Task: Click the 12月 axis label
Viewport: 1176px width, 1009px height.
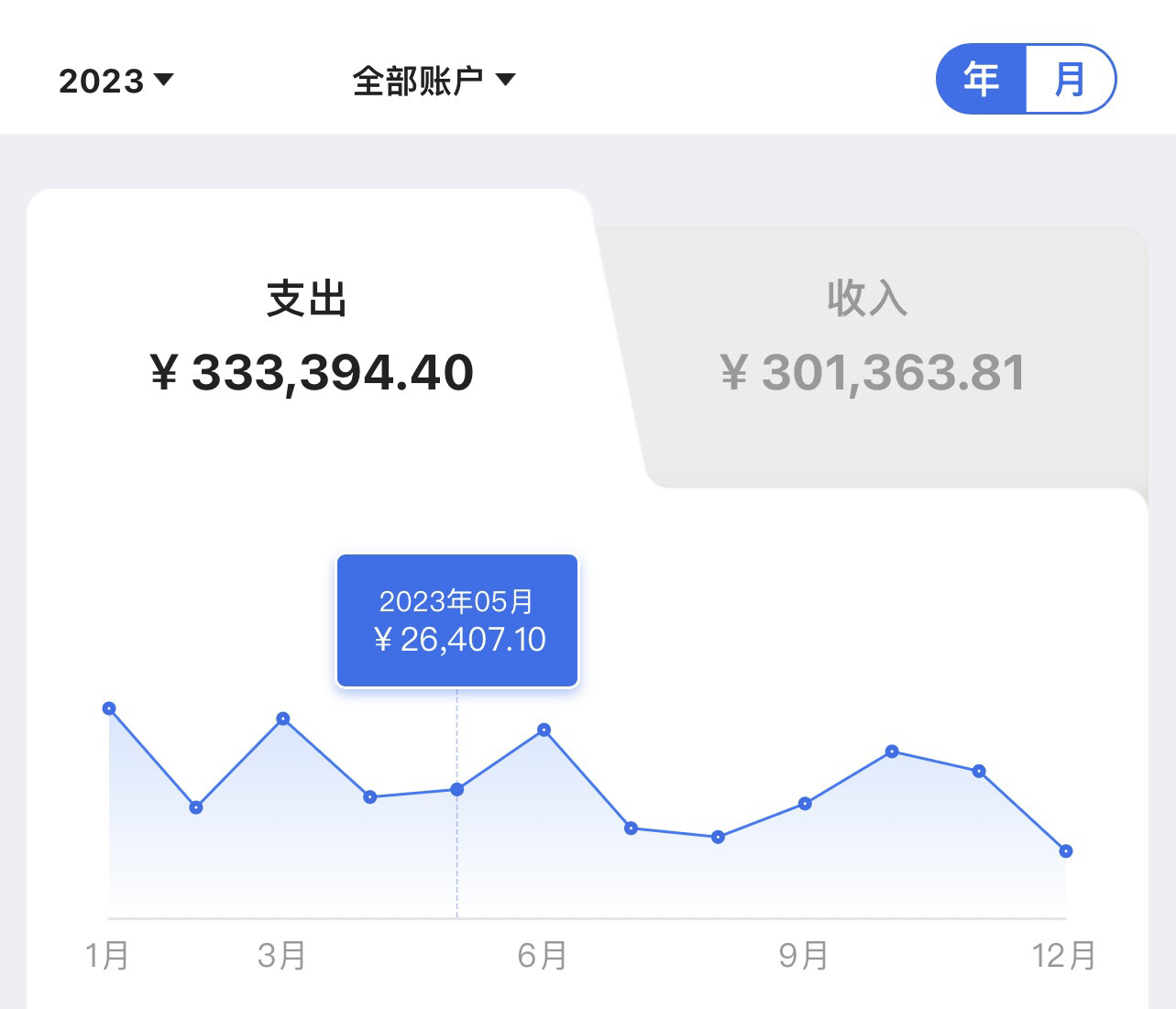Action: coord(1064,956)
